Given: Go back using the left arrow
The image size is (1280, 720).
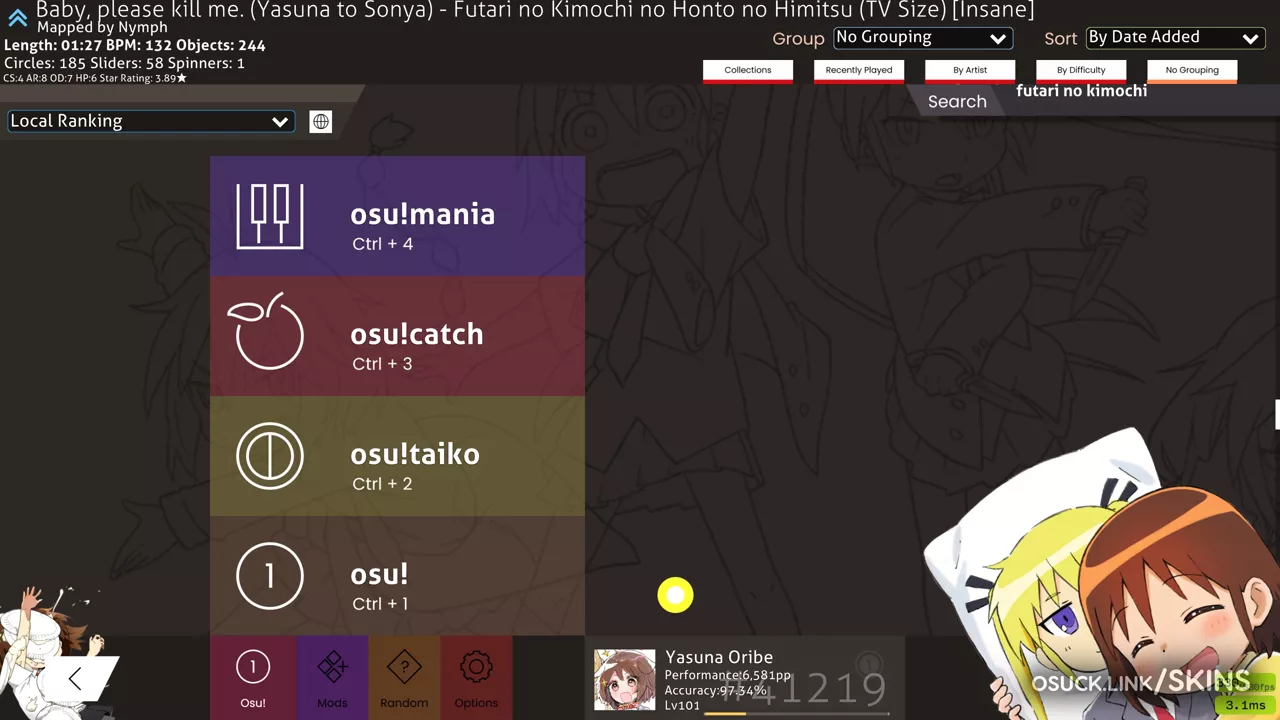Looking at the screenshot, I should point(74,679).
